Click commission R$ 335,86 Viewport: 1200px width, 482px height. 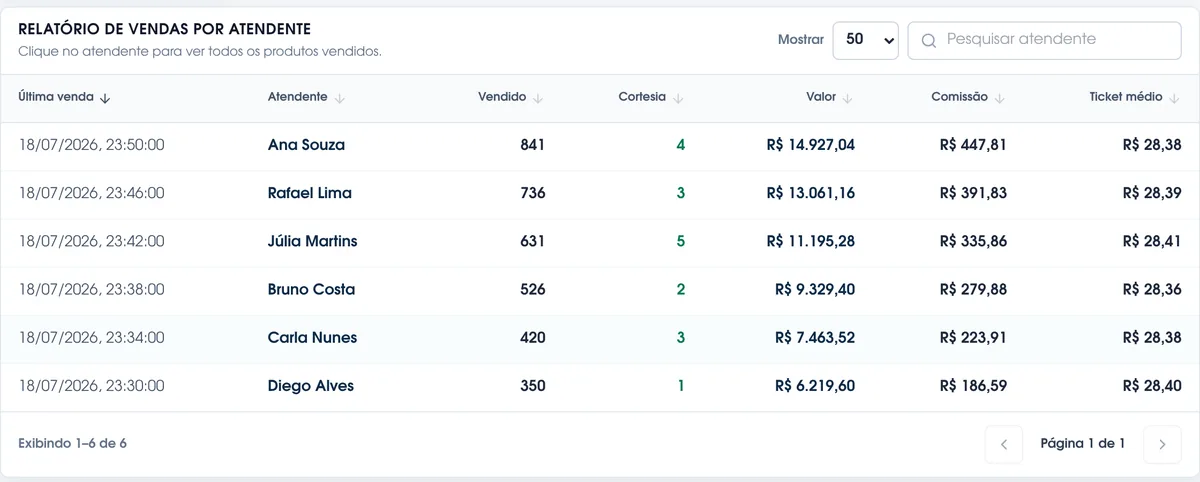click(x=973, y=241)
